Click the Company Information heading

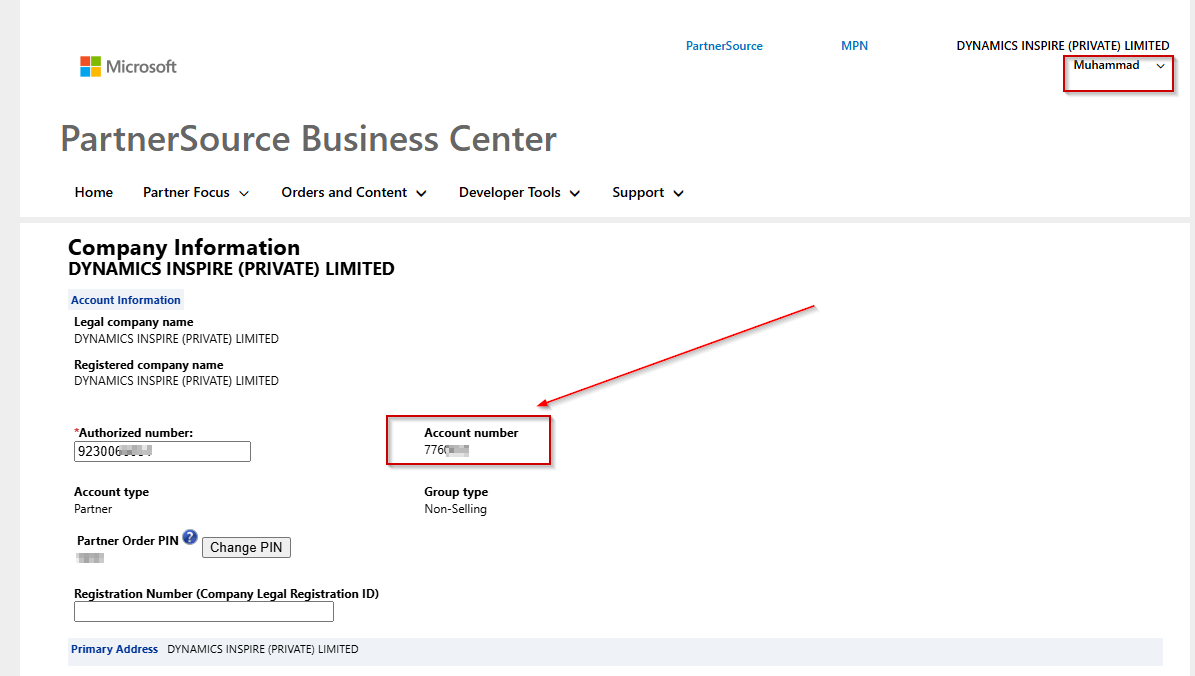coord(184,248)
